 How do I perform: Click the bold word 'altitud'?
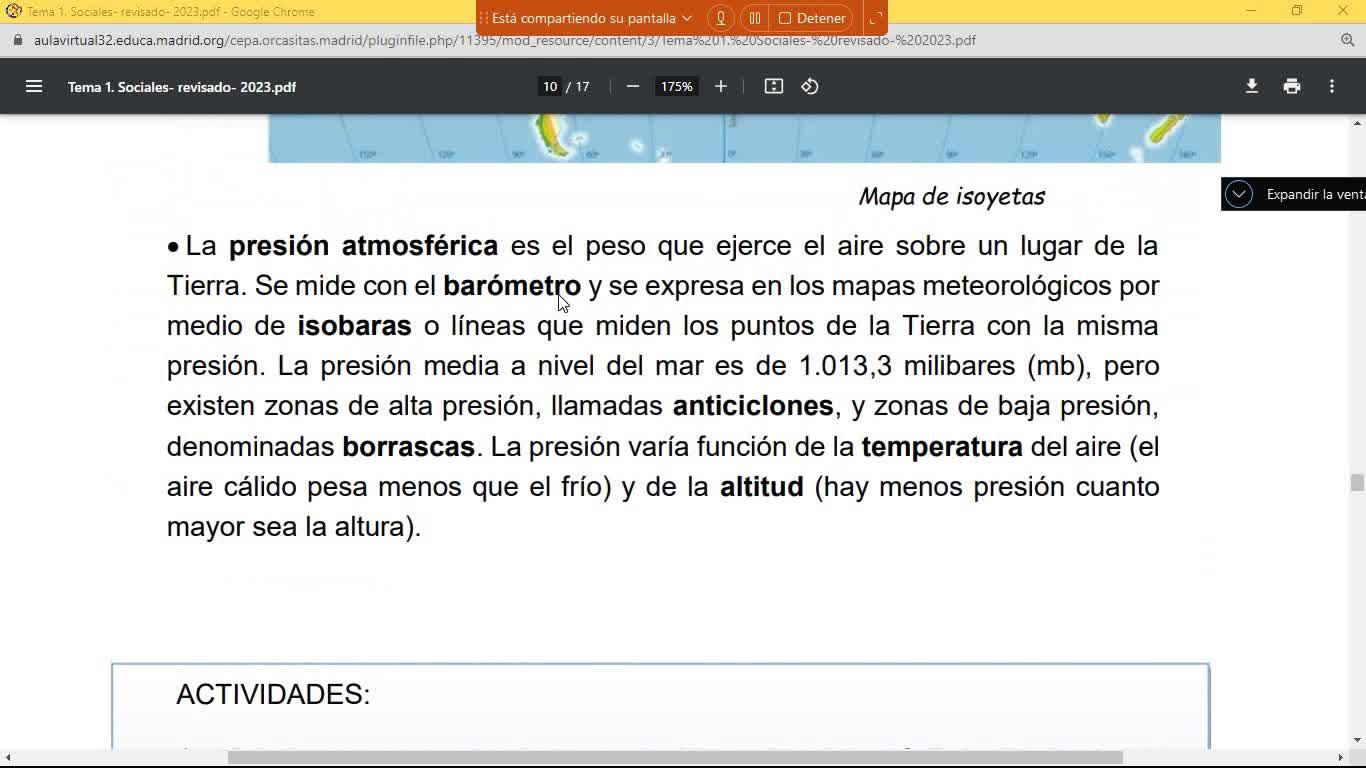coord(762,487)
